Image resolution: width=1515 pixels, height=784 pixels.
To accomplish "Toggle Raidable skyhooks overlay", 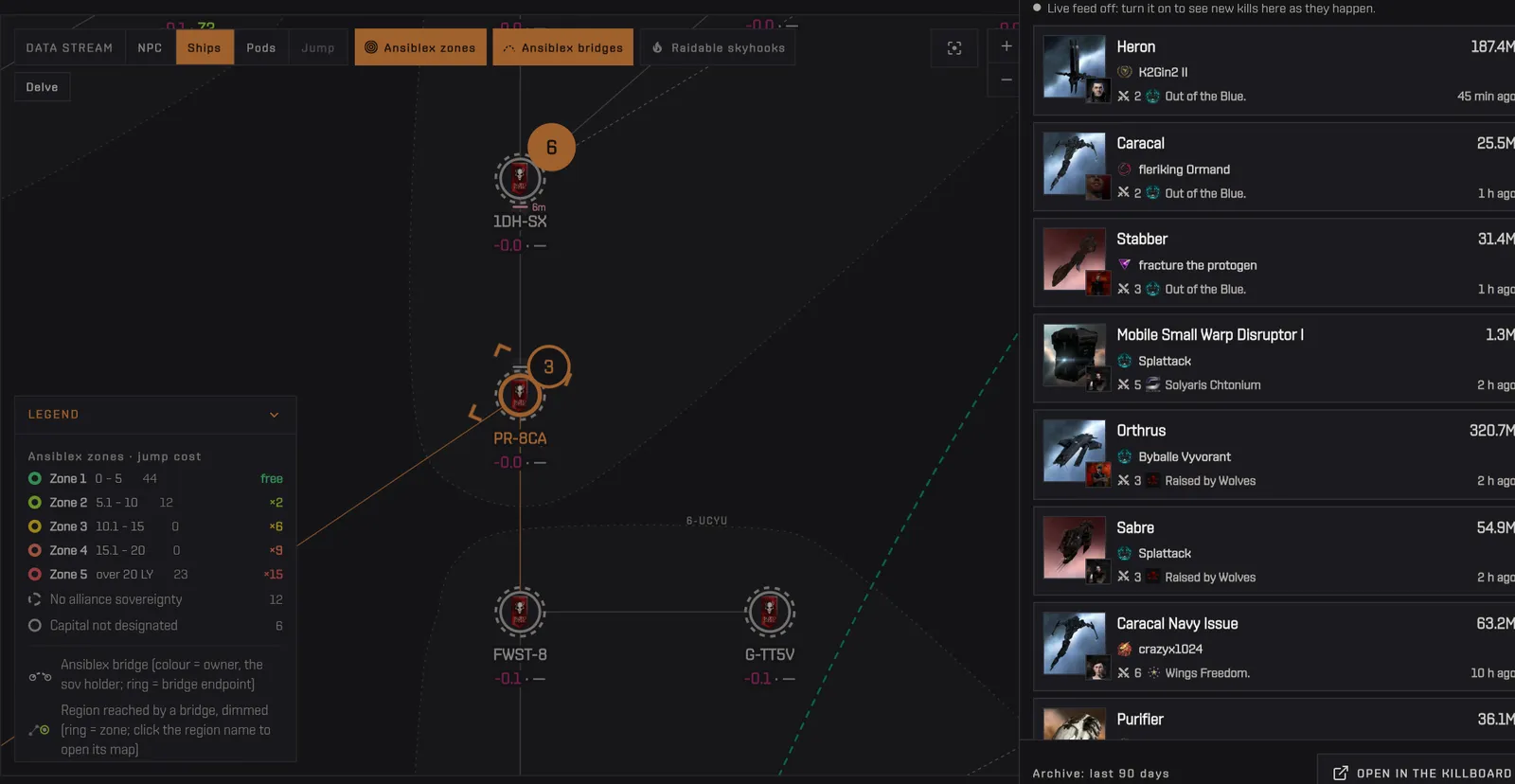I will pyautogui.click(x=718, y=47).
